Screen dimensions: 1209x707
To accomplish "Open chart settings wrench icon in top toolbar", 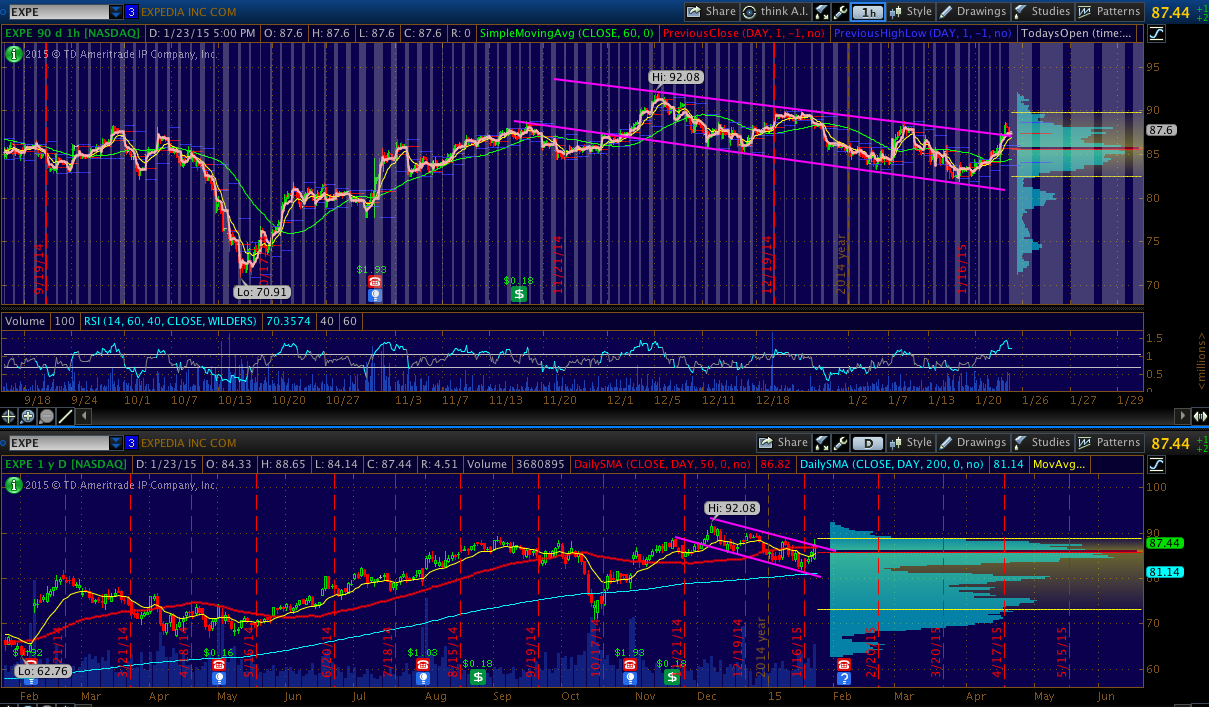I will (842, 12).
